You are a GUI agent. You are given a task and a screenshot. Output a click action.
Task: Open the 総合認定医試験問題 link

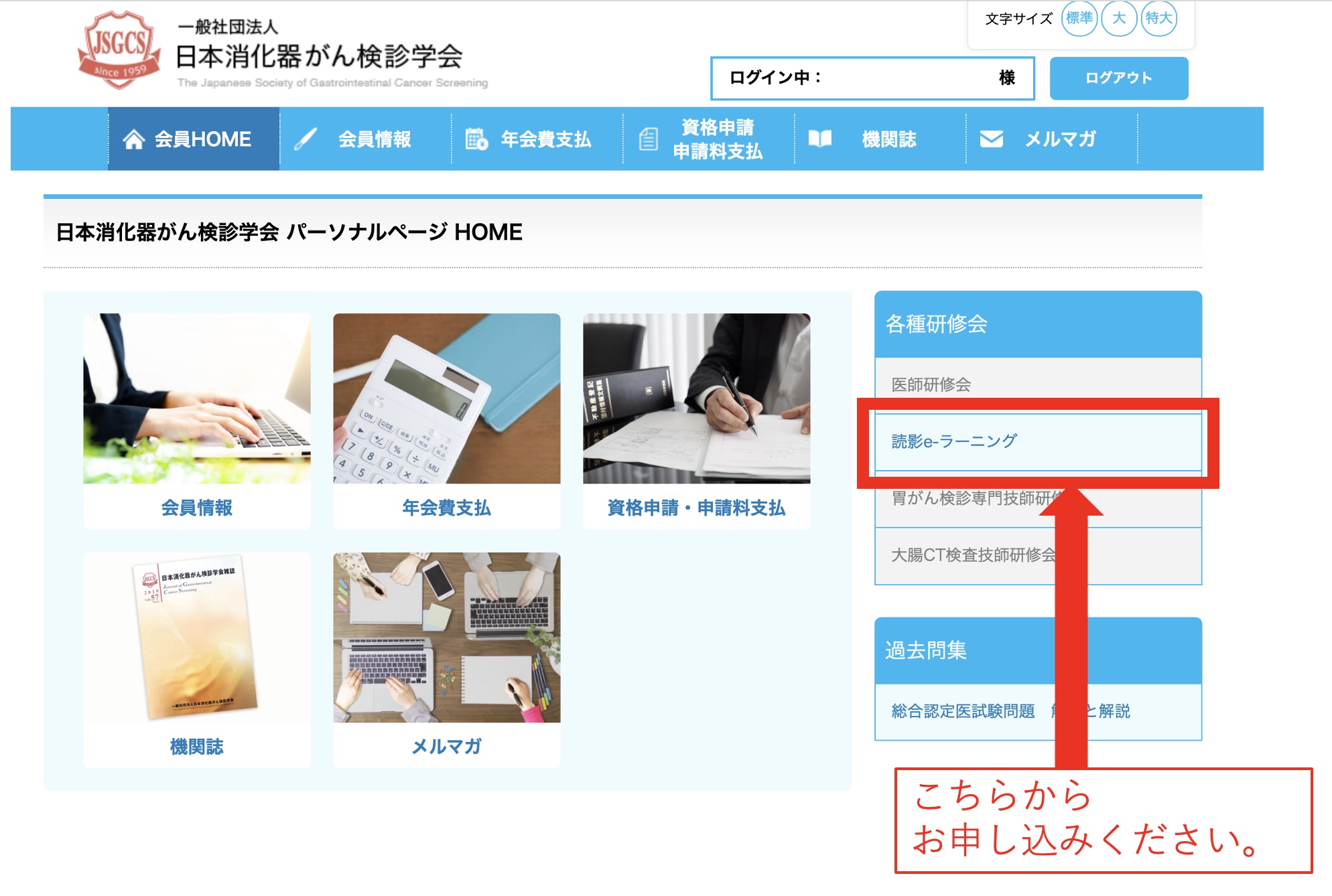(963, 711)
